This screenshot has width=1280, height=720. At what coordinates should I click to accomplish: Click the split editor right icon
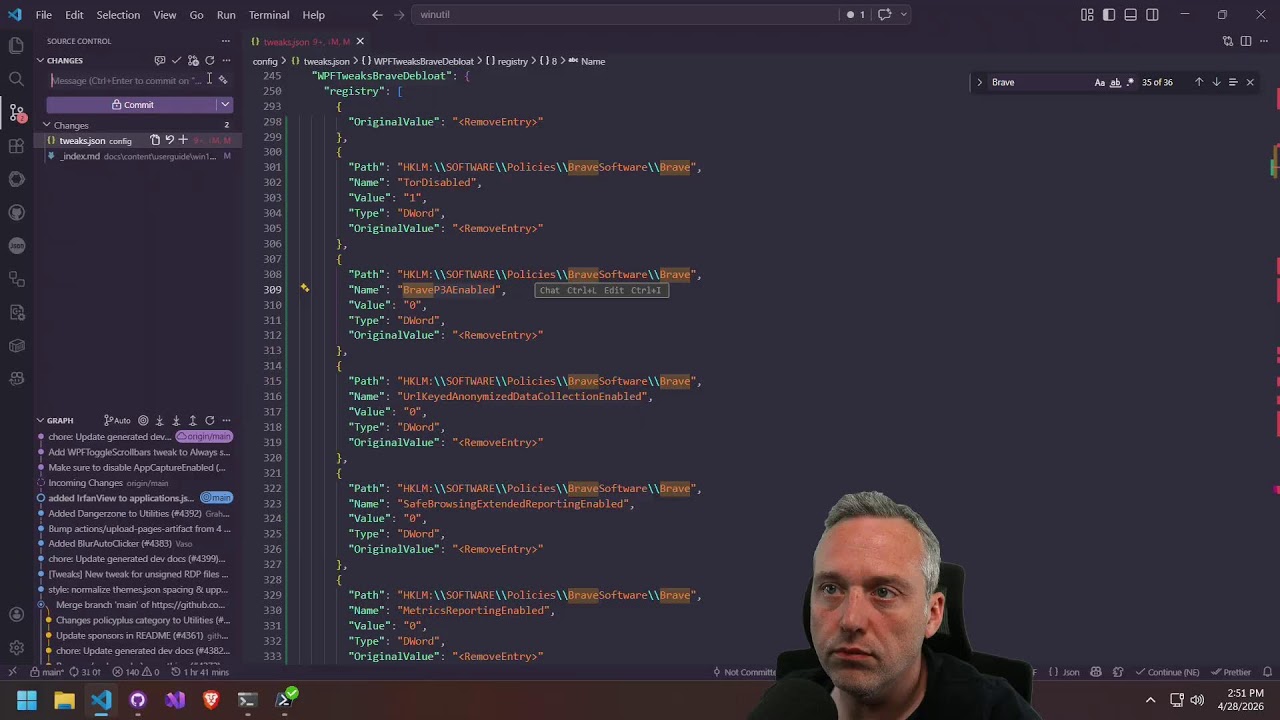pos(1246,41)
